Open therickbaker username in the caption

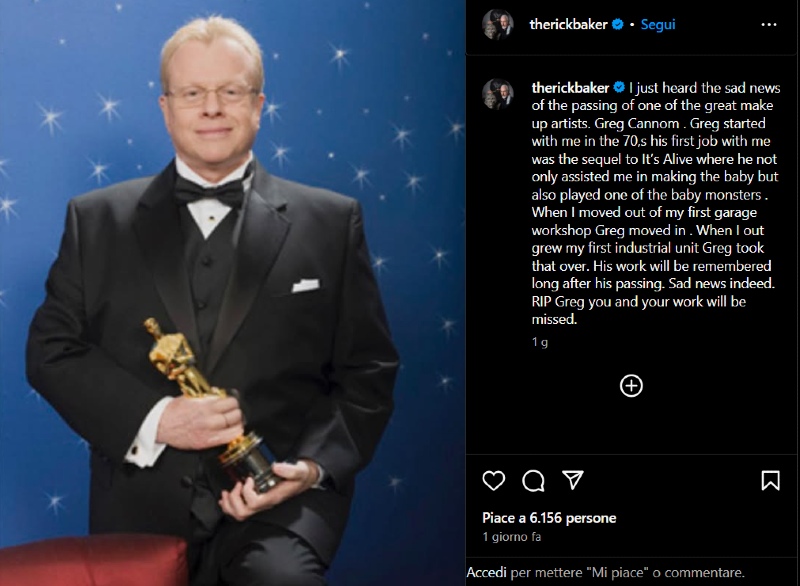click(x=570, y=88)
